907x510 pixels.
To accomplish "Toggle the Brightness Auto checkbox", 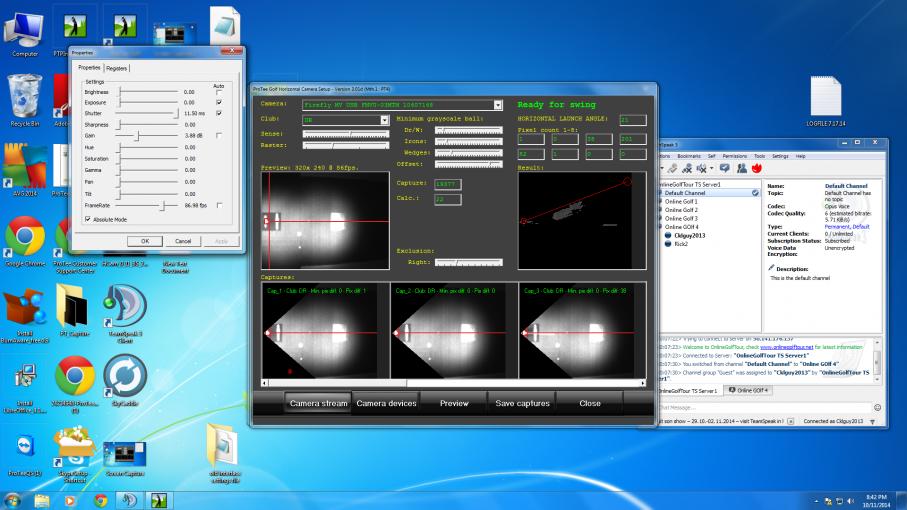I will coord(219,93).
